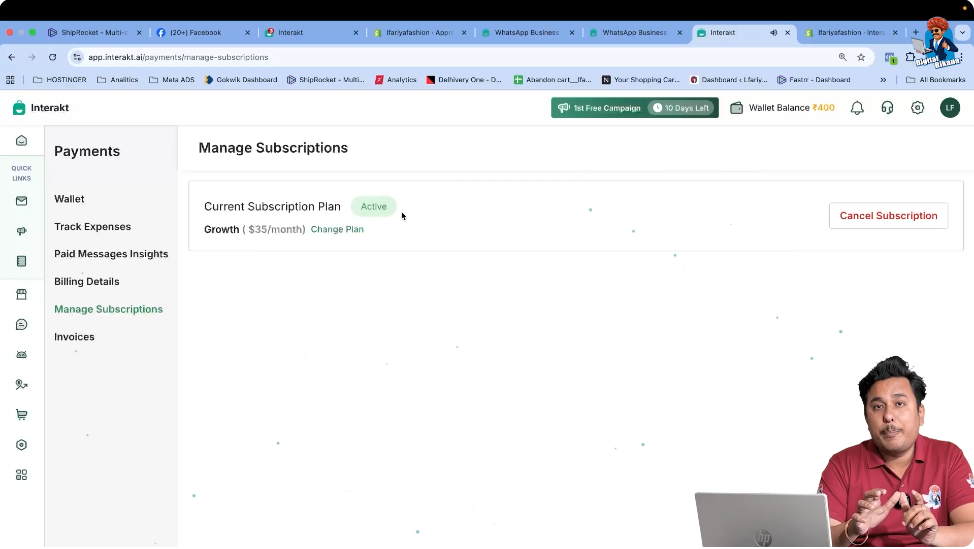Viewport: 974px width, 549px height.
Task: Open the inbox envelope icon in sidebar
Action: pos(21,201)
